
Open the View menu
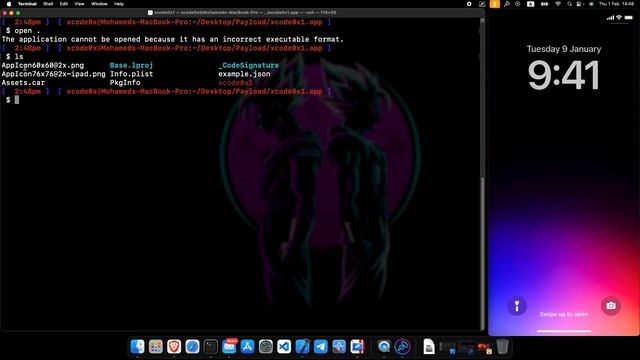coord(79,4)
